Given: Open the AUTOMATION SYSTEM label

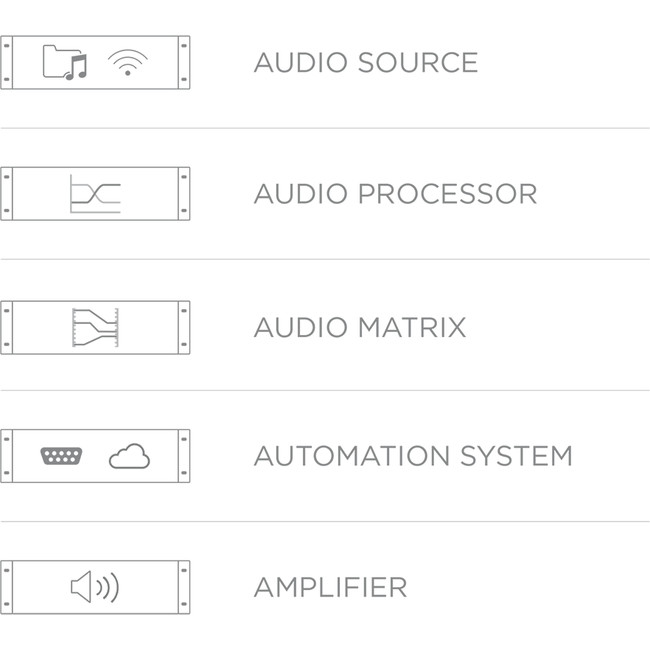Looking at the screenshot, I should [413, 457].
